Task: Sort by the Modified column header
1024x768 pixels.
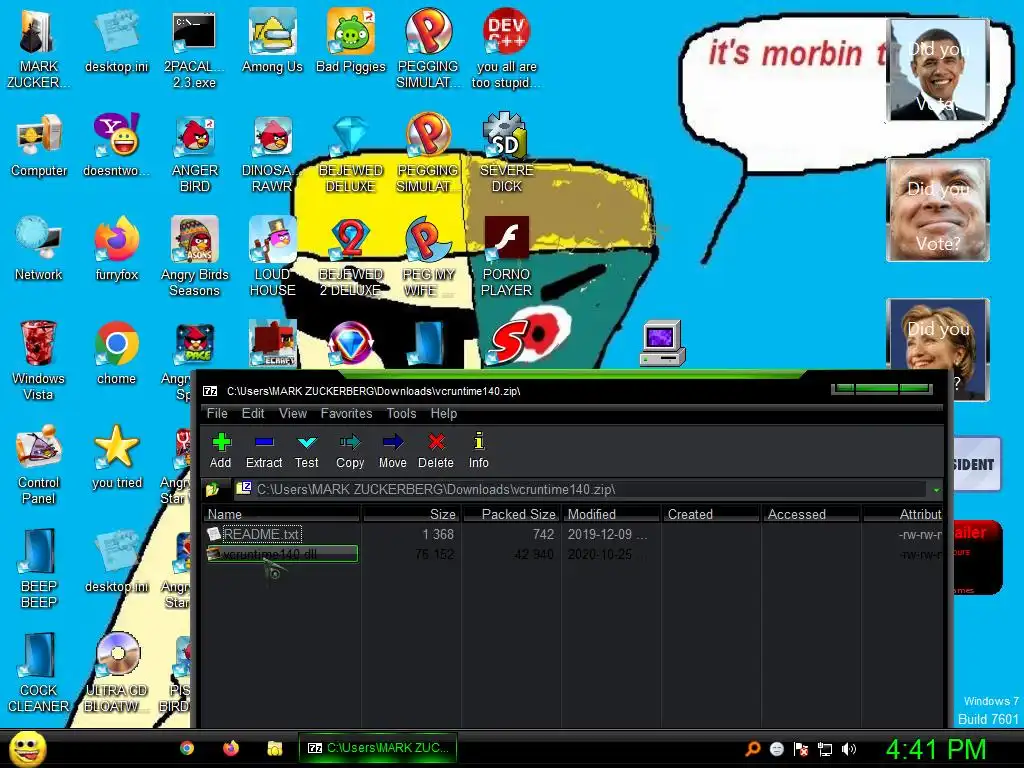Action: pos(611,514)
